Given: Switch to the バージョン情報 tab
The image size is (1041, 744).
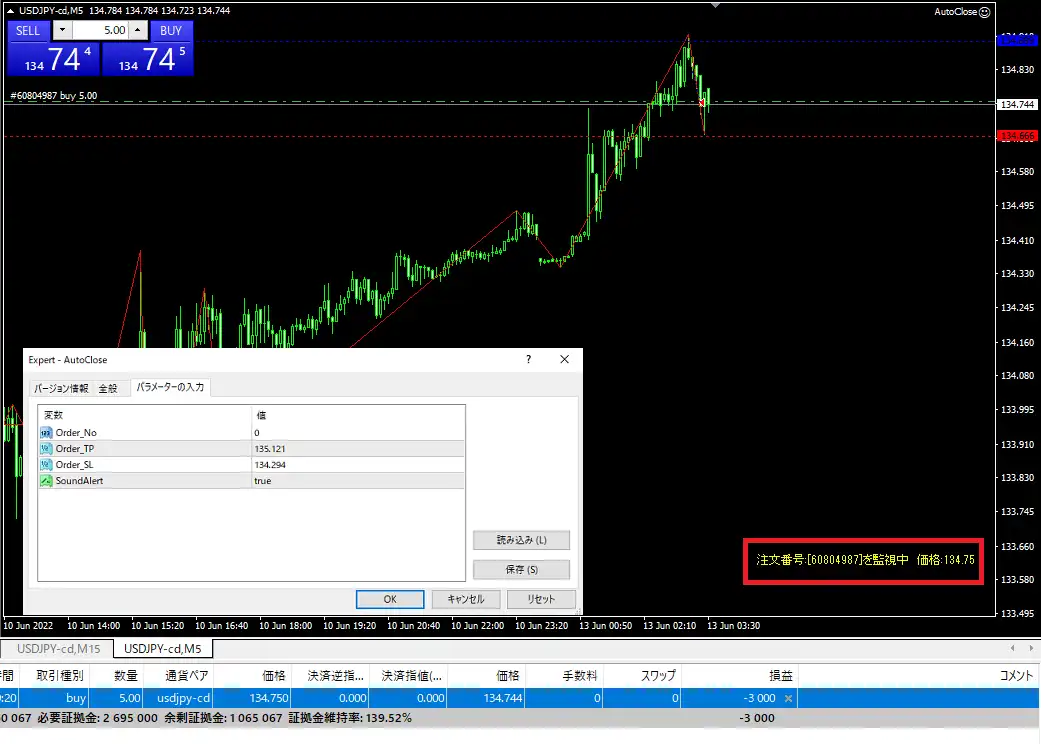Looking at the screenshot, I should (61, 388).
